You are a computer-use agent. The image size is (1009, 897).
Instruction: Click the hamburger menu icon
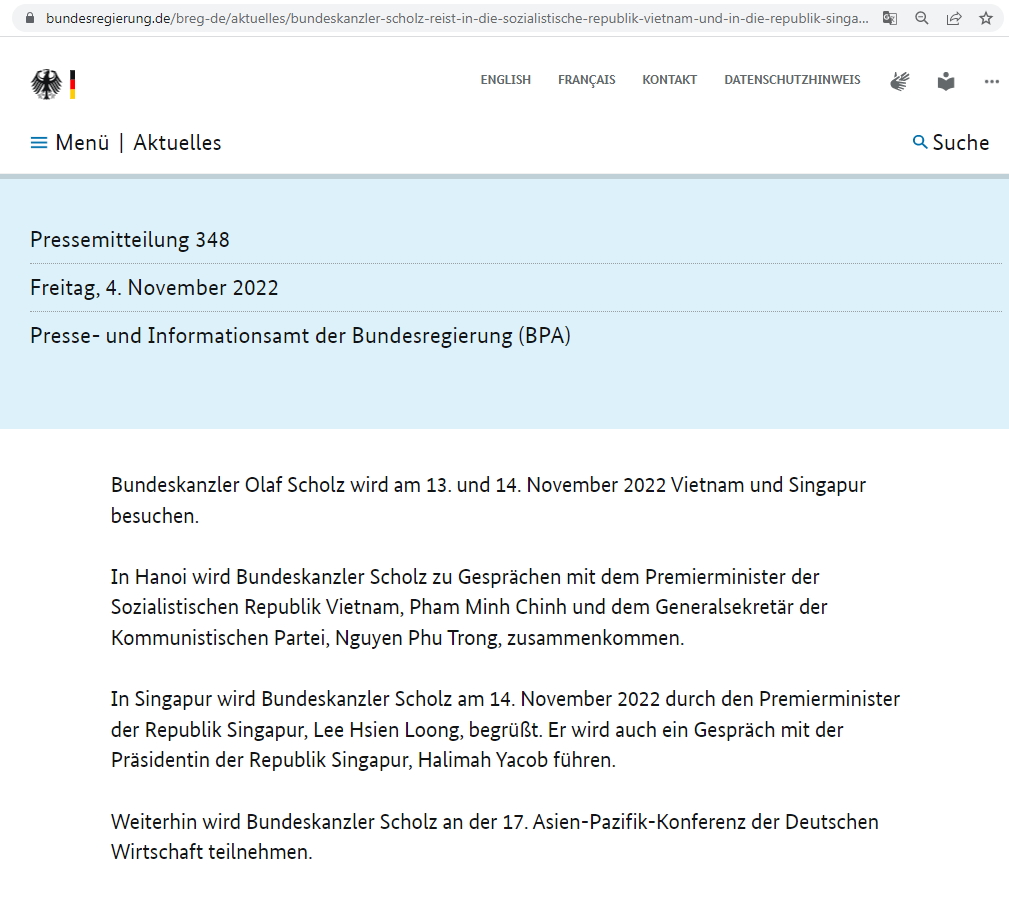pos(39,143)
